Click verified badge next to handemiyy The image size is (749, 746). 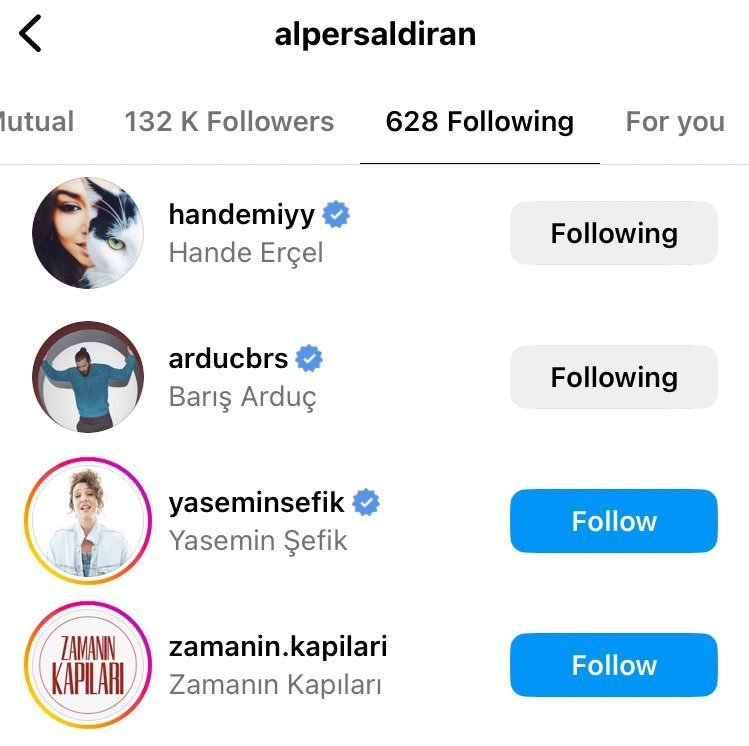coord(336,214)
